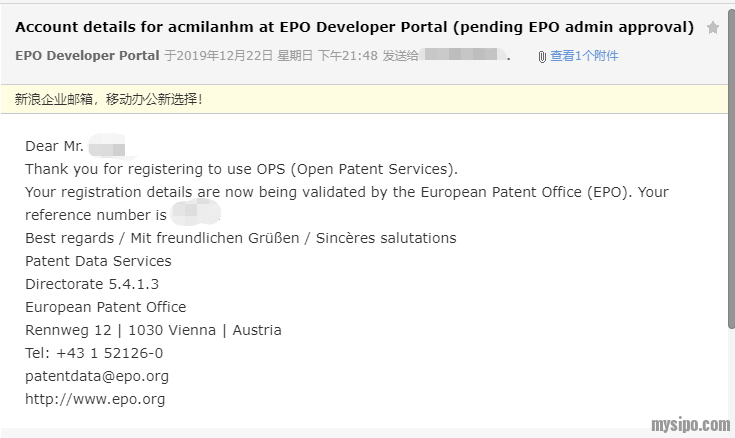735x438 pixels.
Task: Click the blurred reference number
Action: (x=195, y=214)
